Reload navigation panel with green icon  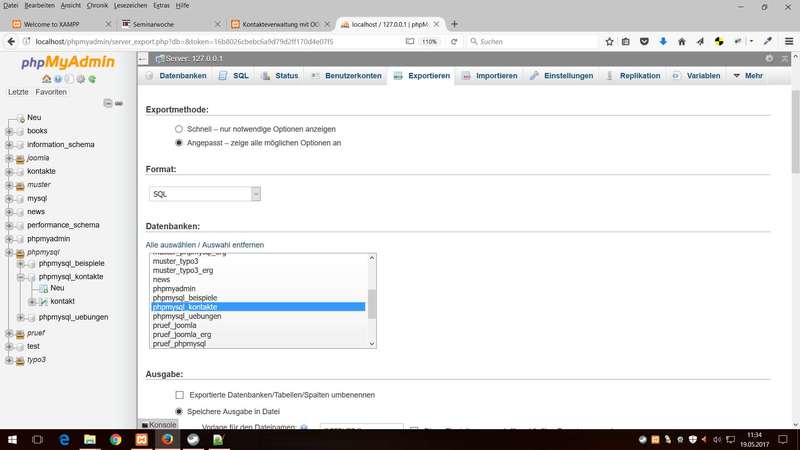(x=92, y=79)
